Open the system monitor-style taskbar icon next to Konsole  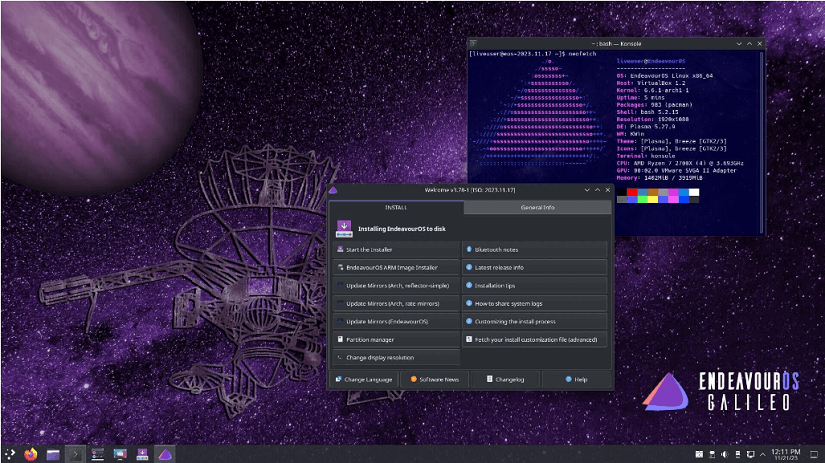pyautogui.click(x=97, y=454)
